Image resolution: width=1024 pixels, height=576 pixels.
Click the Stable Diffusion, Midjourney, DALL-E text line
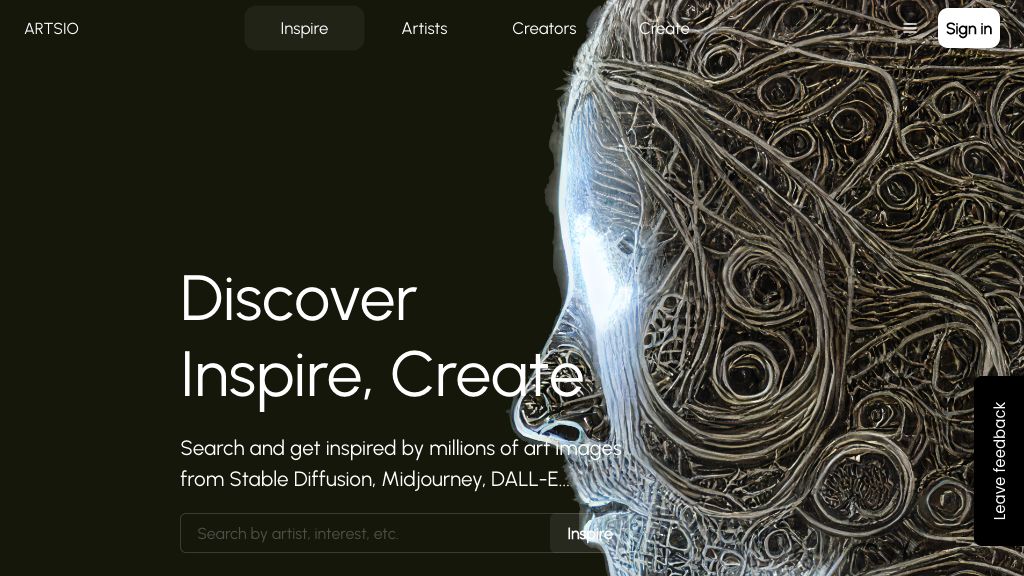375,479
